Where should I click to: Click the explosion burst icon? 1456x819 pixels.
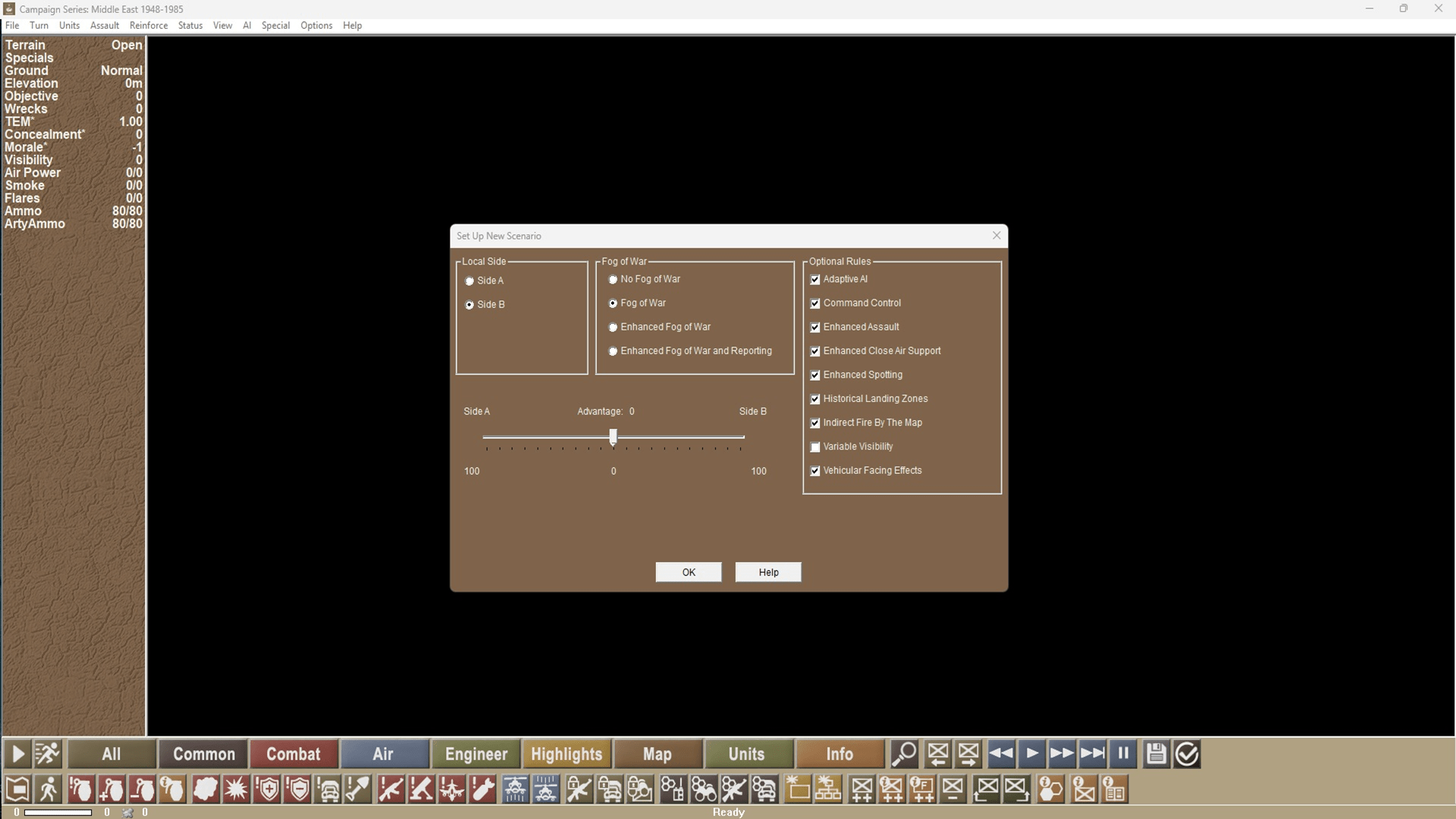(x=236, y=790)
